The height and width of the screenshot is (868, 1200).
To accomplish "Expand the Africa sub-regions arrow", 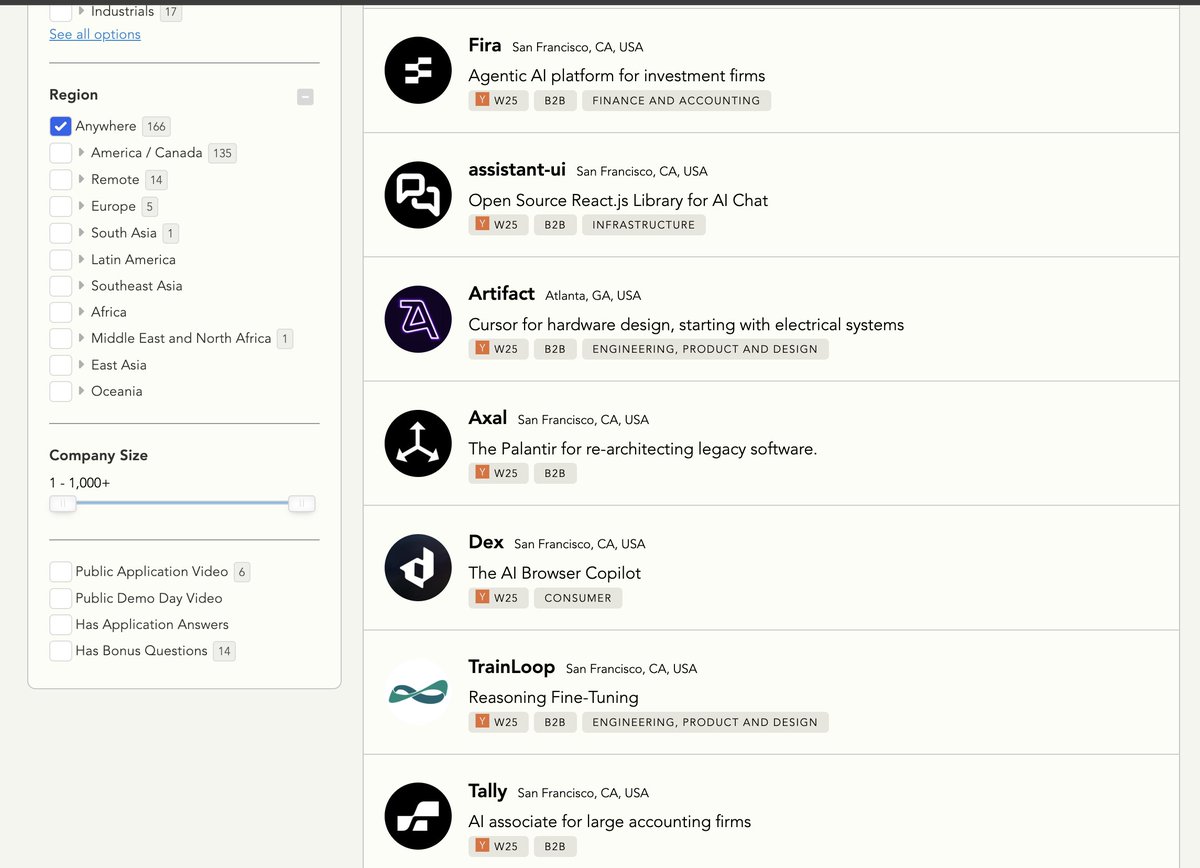I will coord(82,312).
